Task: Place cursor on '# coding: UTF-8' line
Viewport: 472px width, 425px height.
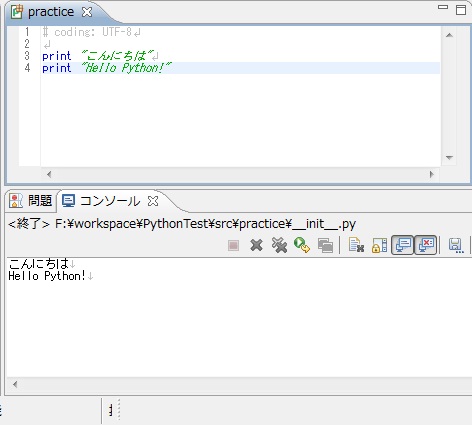Action: (87, 32)
